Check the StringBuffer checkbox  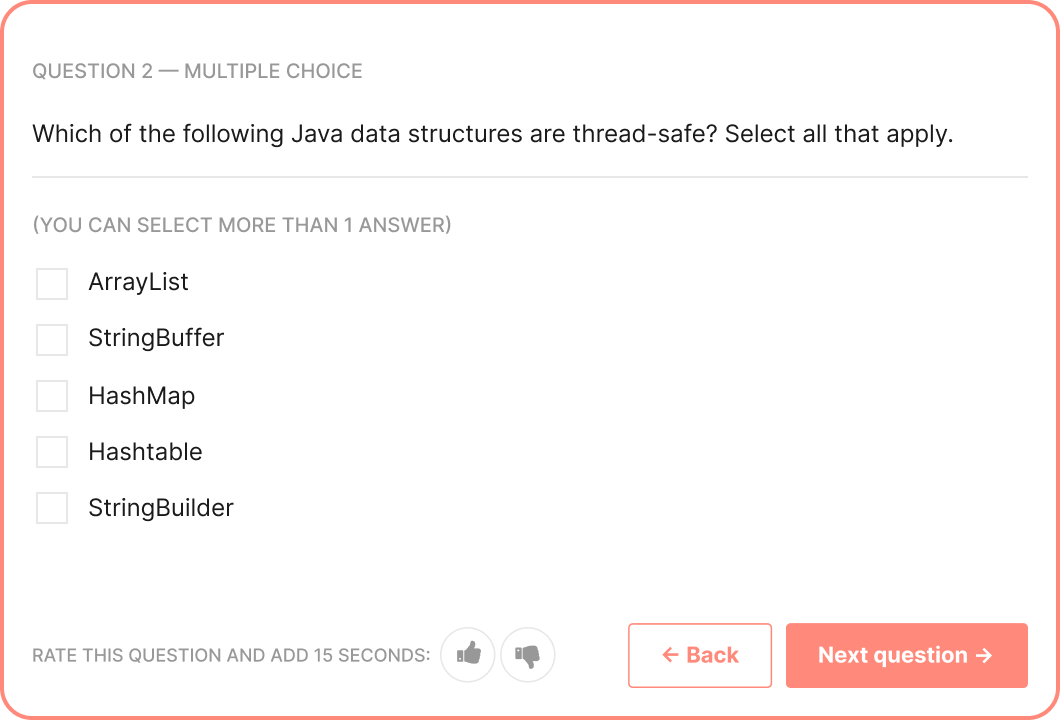pos(52,339)
